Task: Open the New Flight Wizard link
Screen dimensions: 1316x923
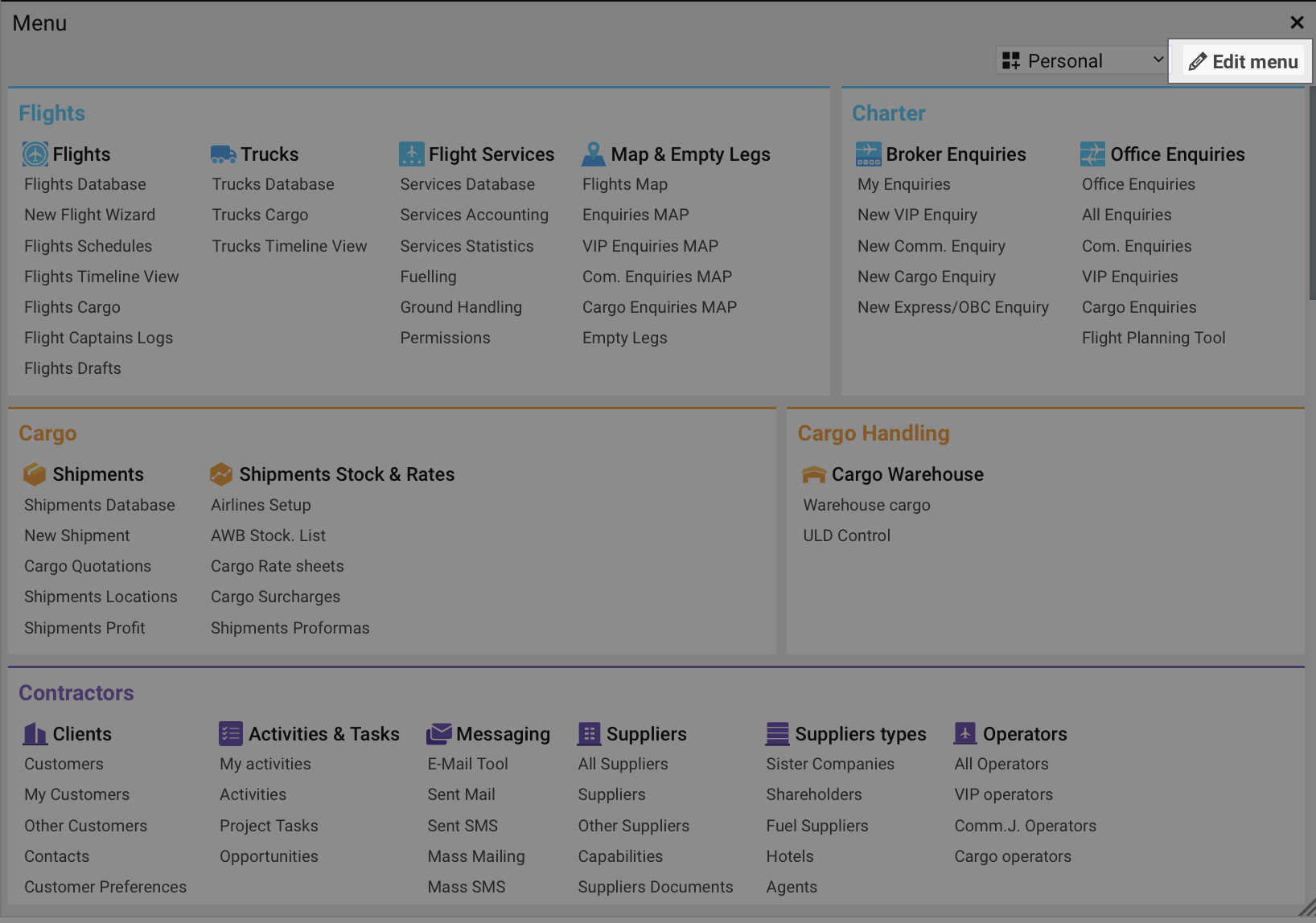Action: tap(89, 215)
